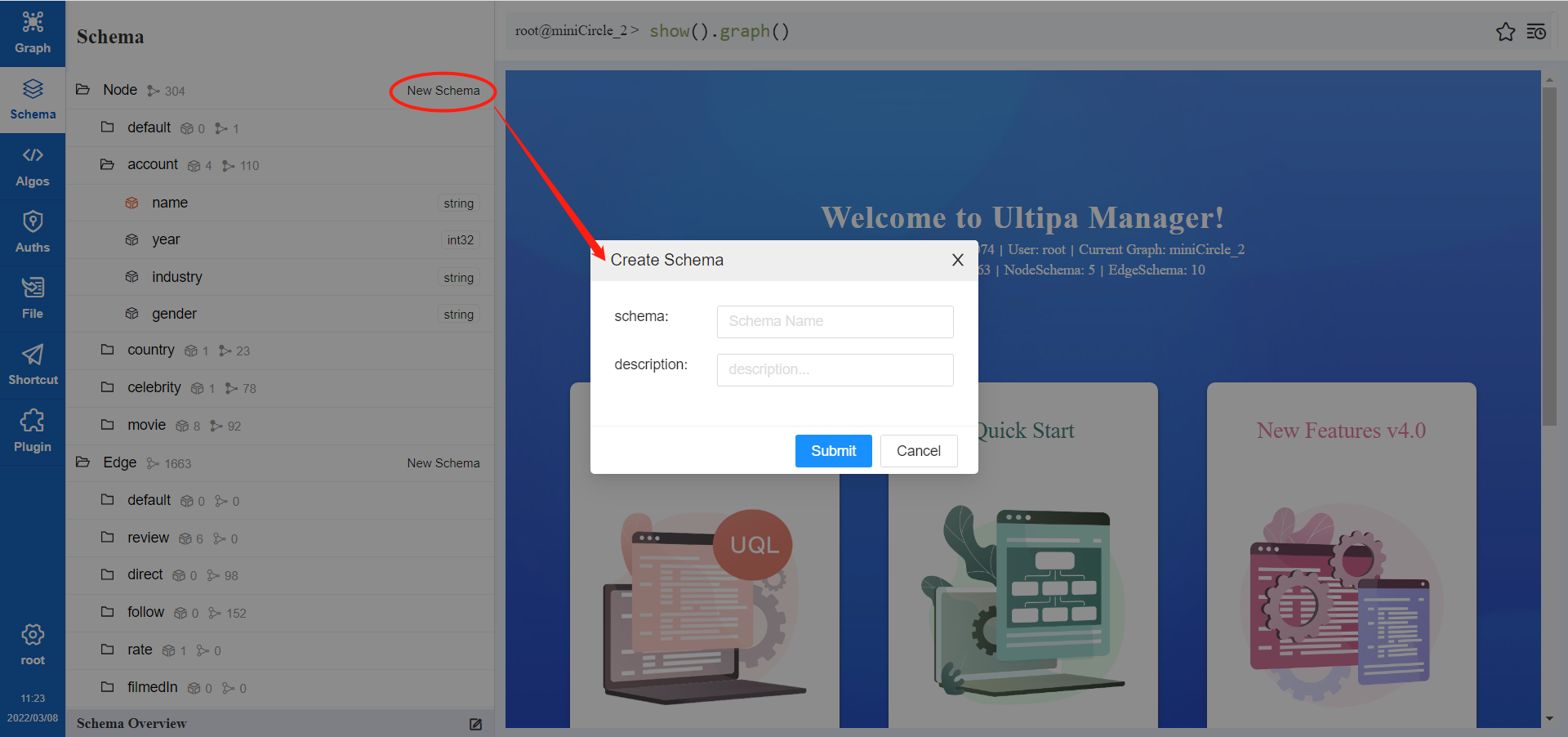
Task: Collapse the Edge schema group
Action: (x=82, y=462)
